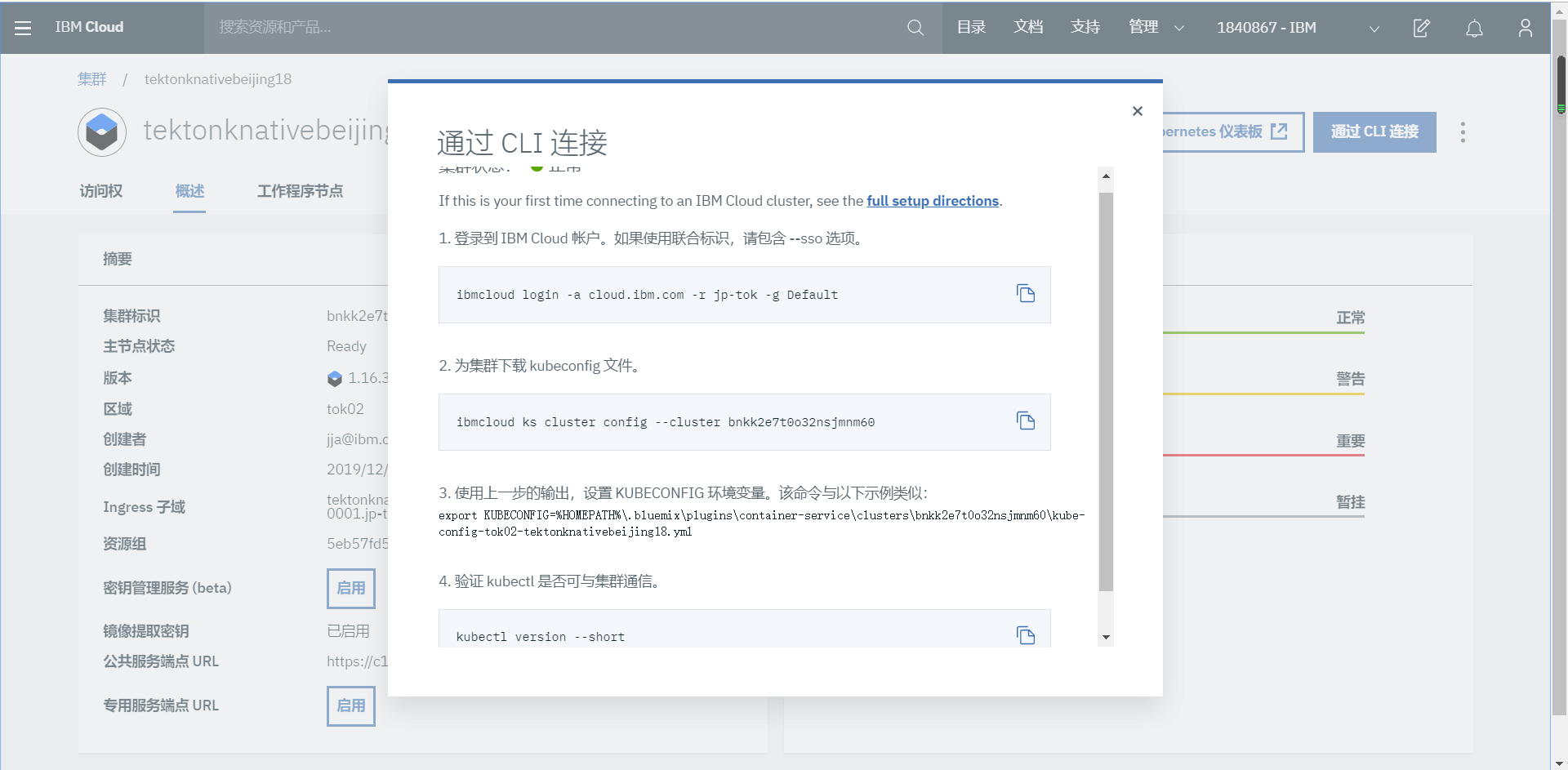
Task: Click the dialog scrollbar up arrow
Action: click(x=1106, y=176)
